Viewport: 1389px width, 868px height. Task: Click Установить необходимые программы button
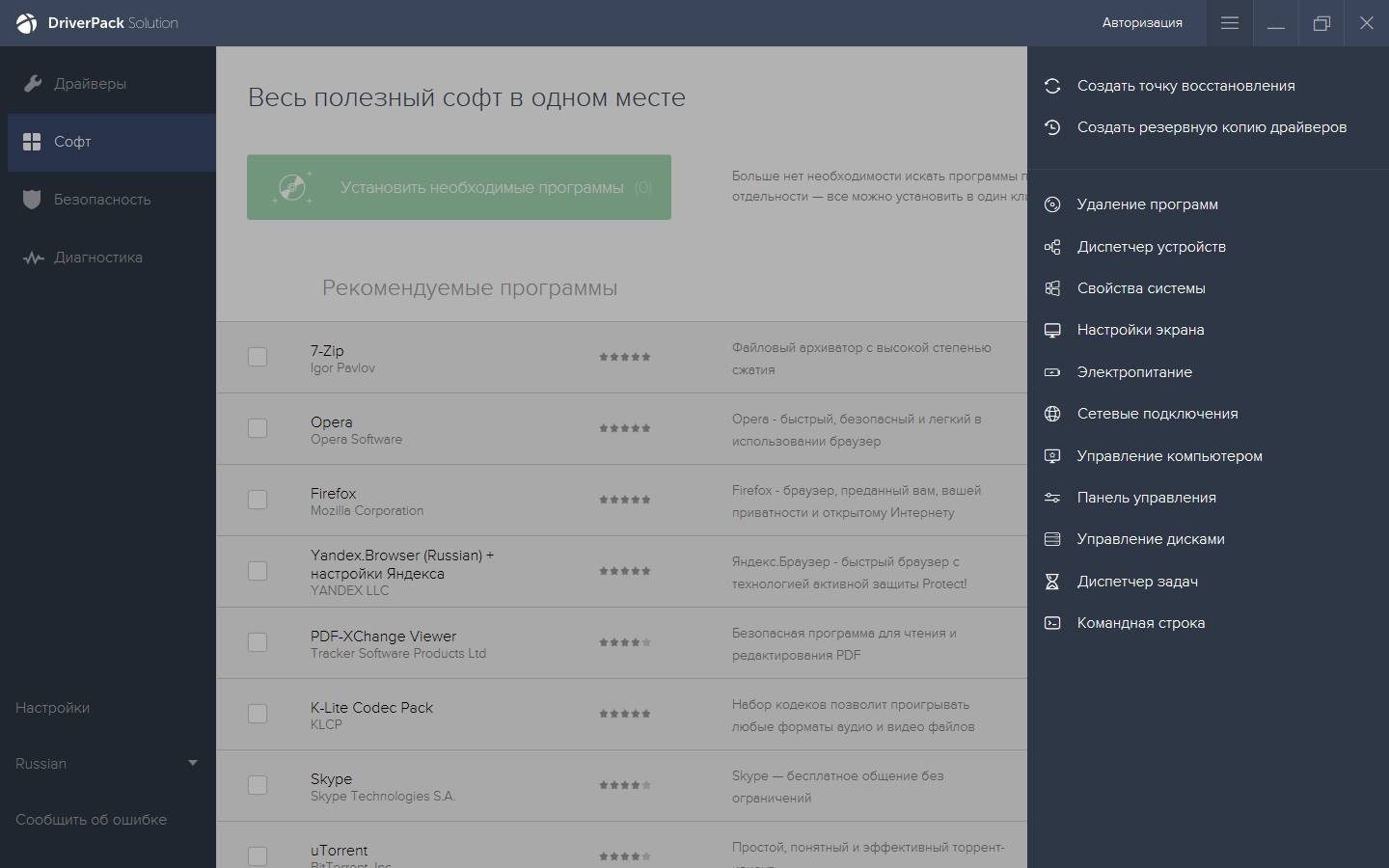pyautogui.click(x=459, y=187)
